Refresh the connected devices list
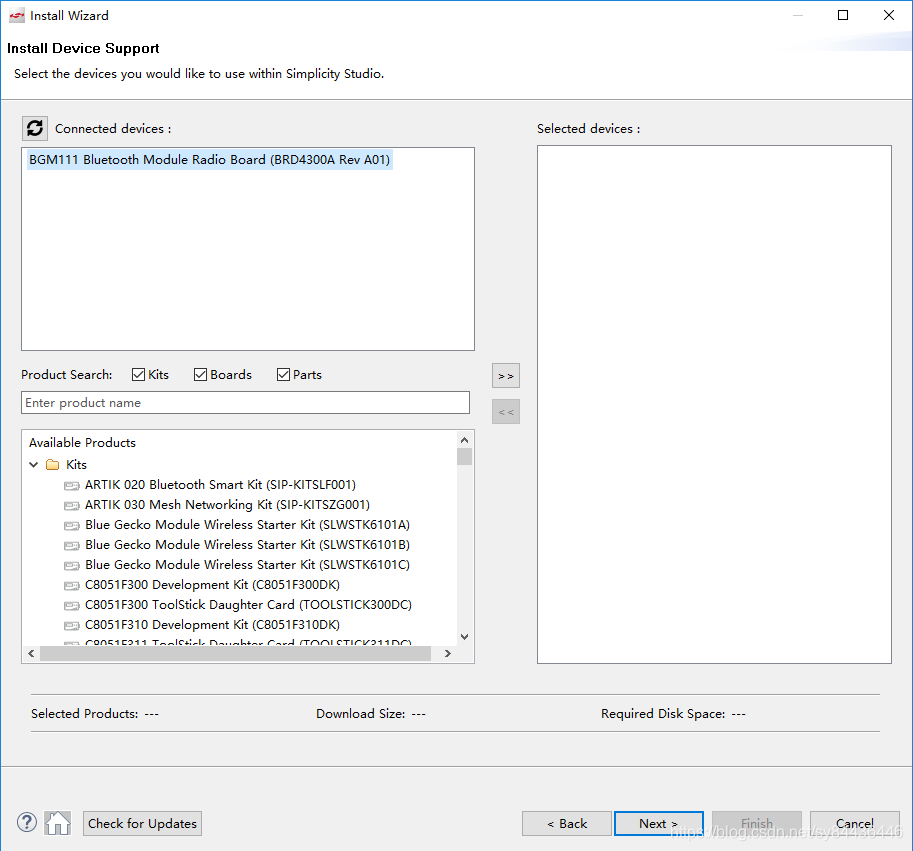913x851 pixels. [x=35, y=128]
